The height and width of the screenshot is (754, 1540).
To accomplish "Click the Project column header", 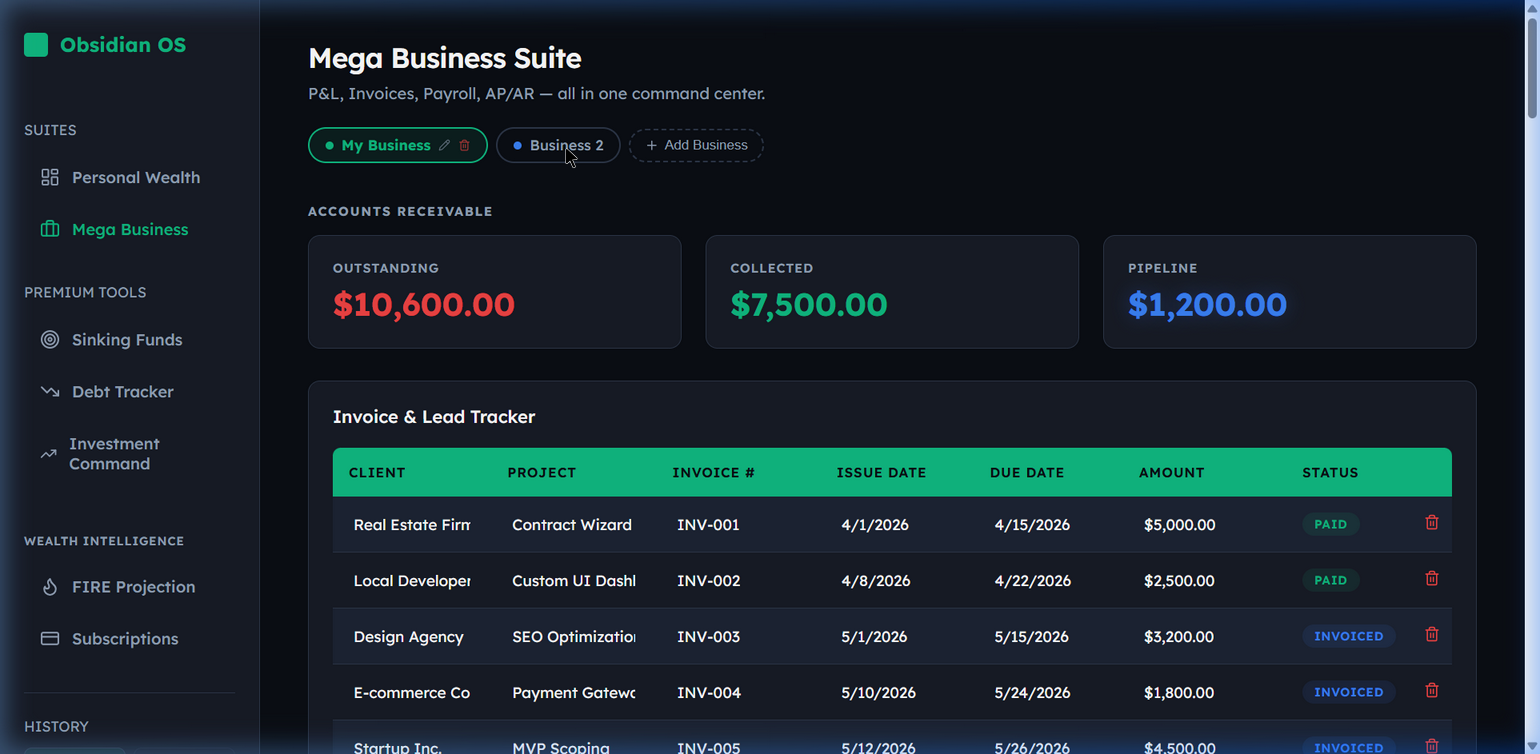I will click(x=542, y=472).
